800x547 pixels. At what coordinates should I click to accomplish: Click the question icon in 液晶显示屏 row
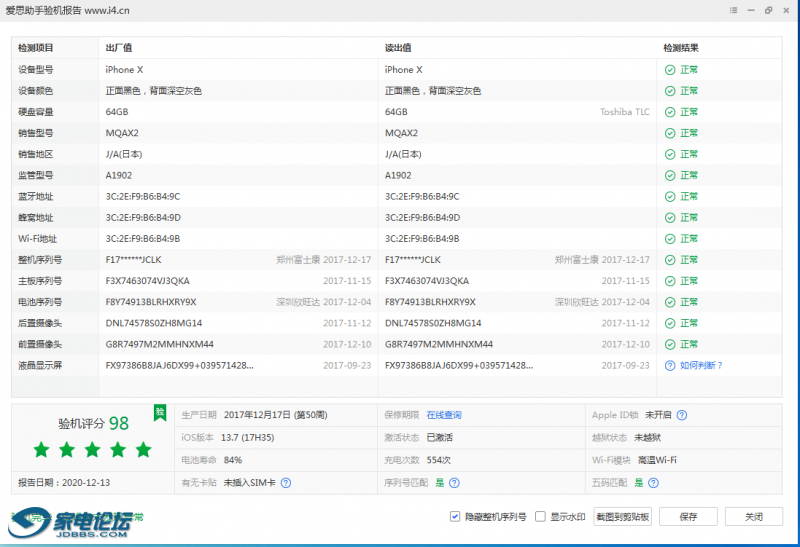[x=670, y=366]
